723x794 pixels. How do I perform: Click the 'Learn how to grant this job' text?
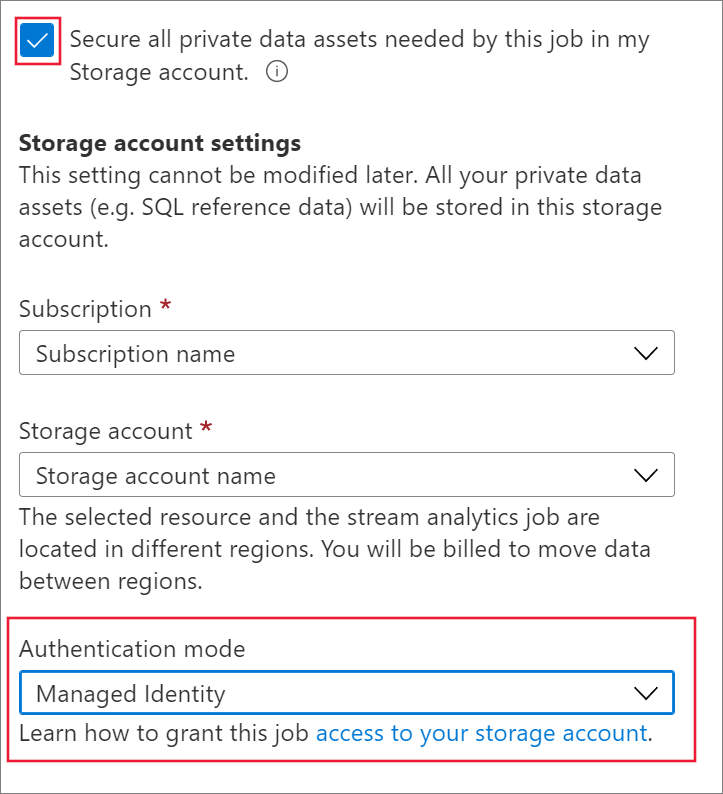165,733
